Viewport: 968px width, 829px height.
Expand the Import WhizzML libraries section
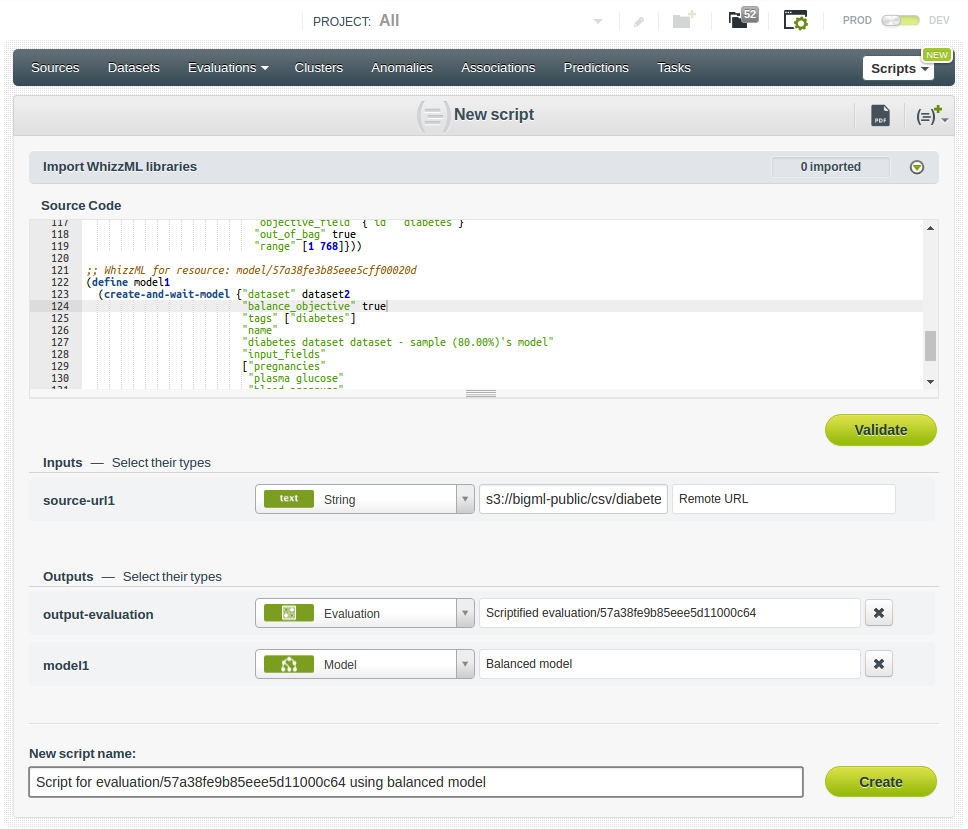[916, 167]
